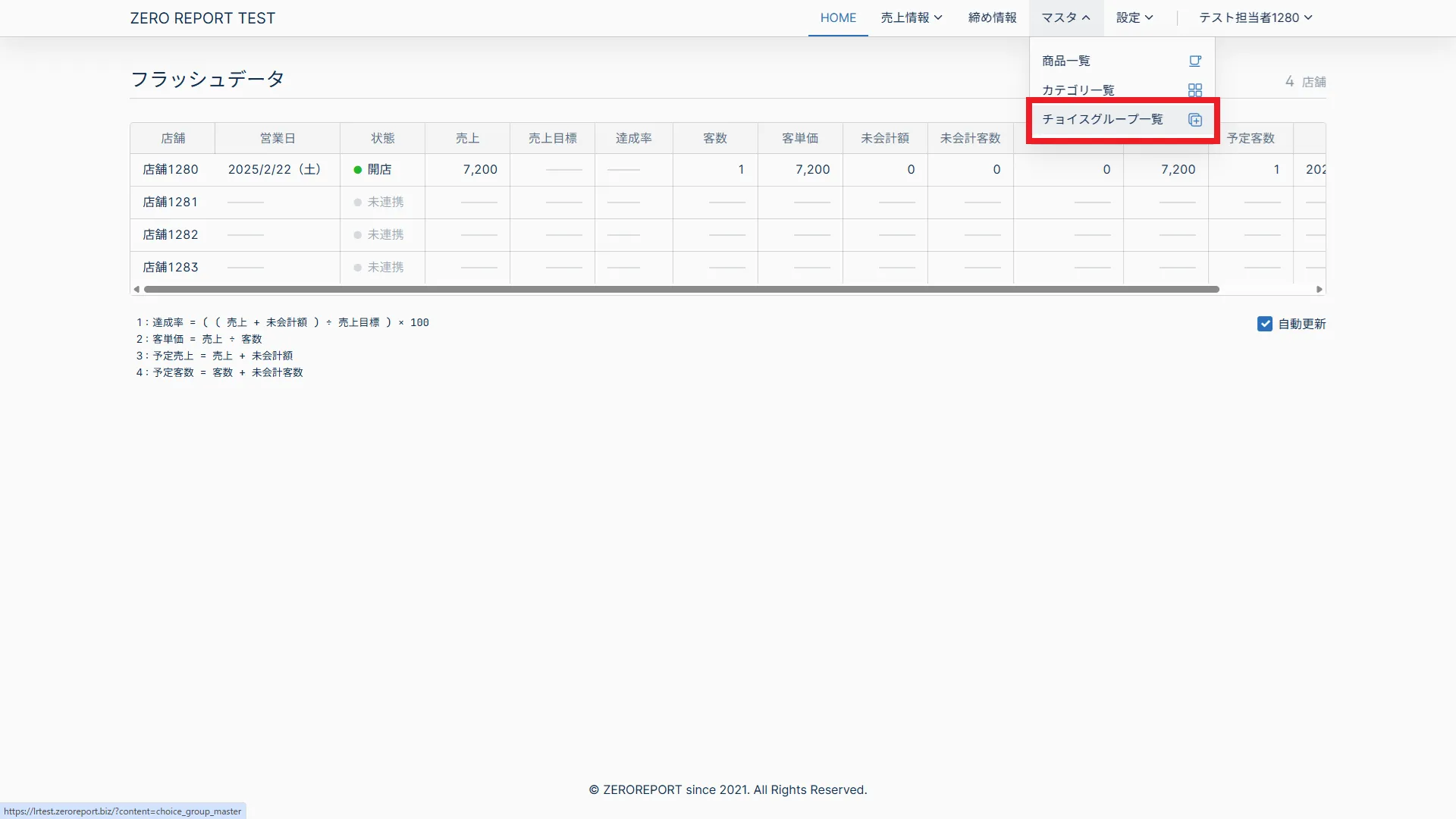The height and width of the screenshot is (819, 1456).
Task: Expand the 売上情報 dropdown menu
Action: point(912,17)
